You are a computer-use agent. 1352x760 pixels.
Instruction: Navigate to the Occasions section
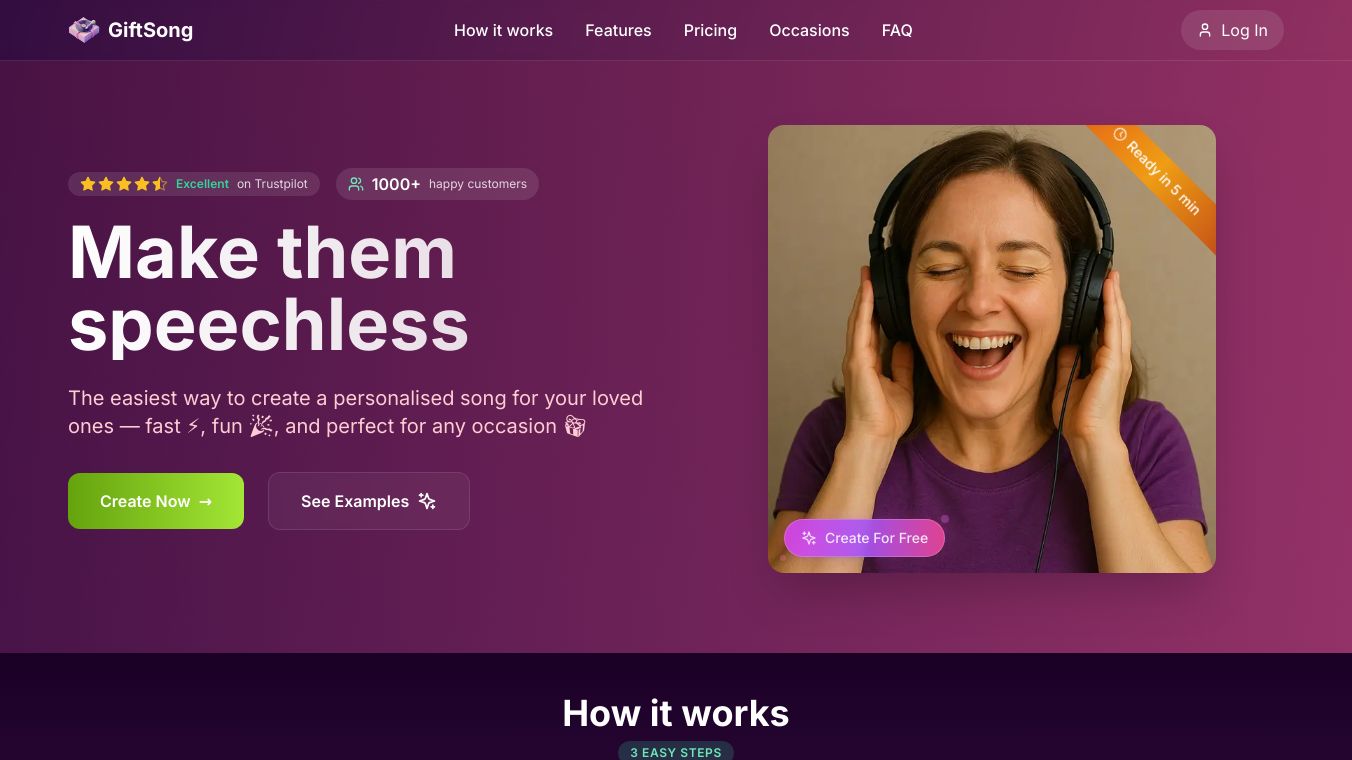(809, 30)
